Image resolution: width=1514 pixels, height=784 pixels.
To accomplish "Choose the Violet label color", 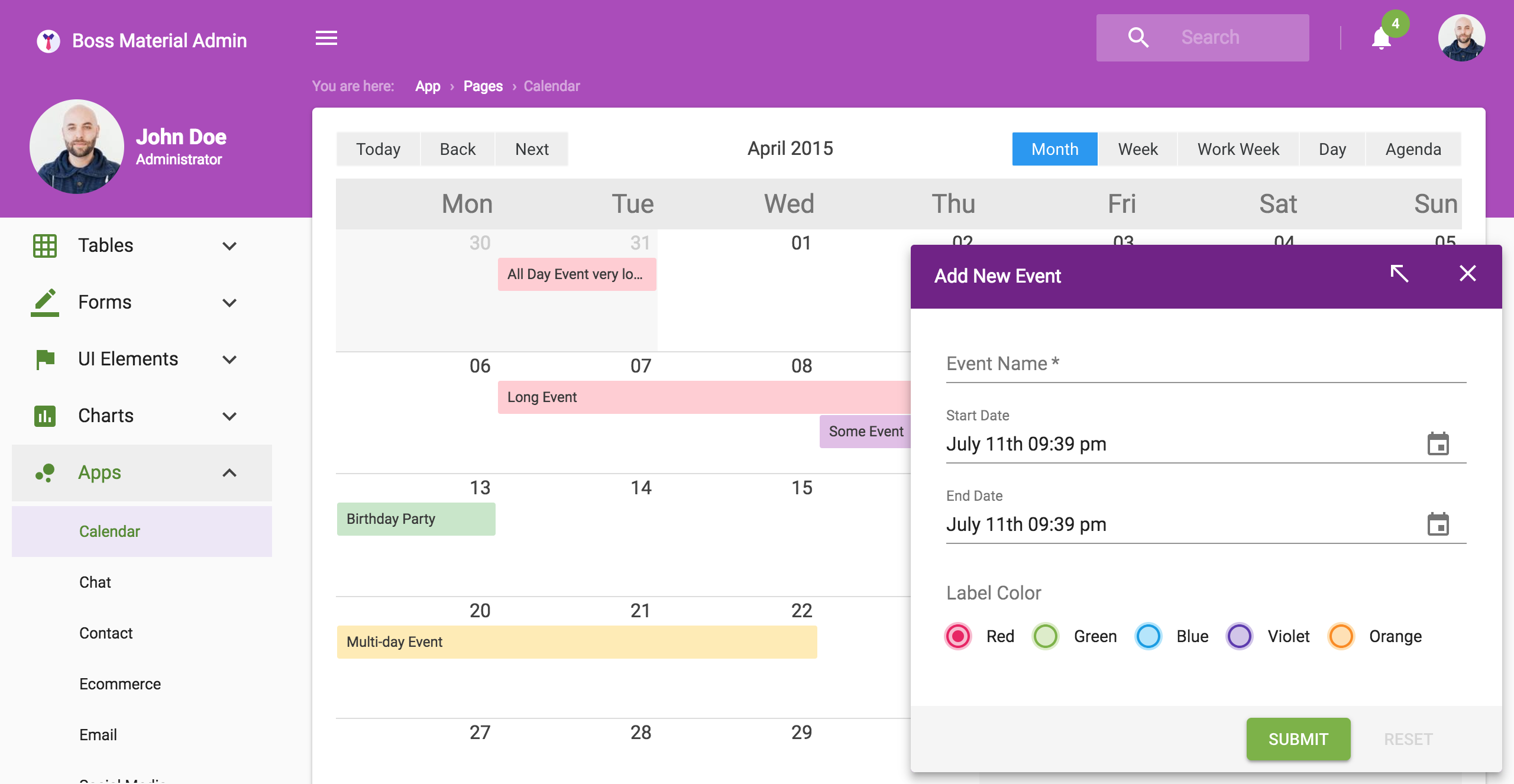I will [1240, 636].
